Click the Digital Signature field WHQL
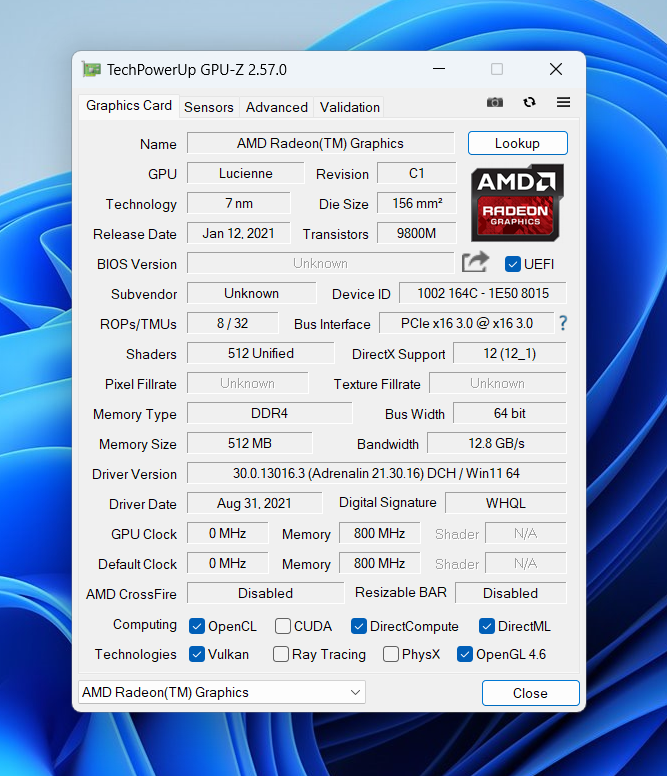 [506, 503]
